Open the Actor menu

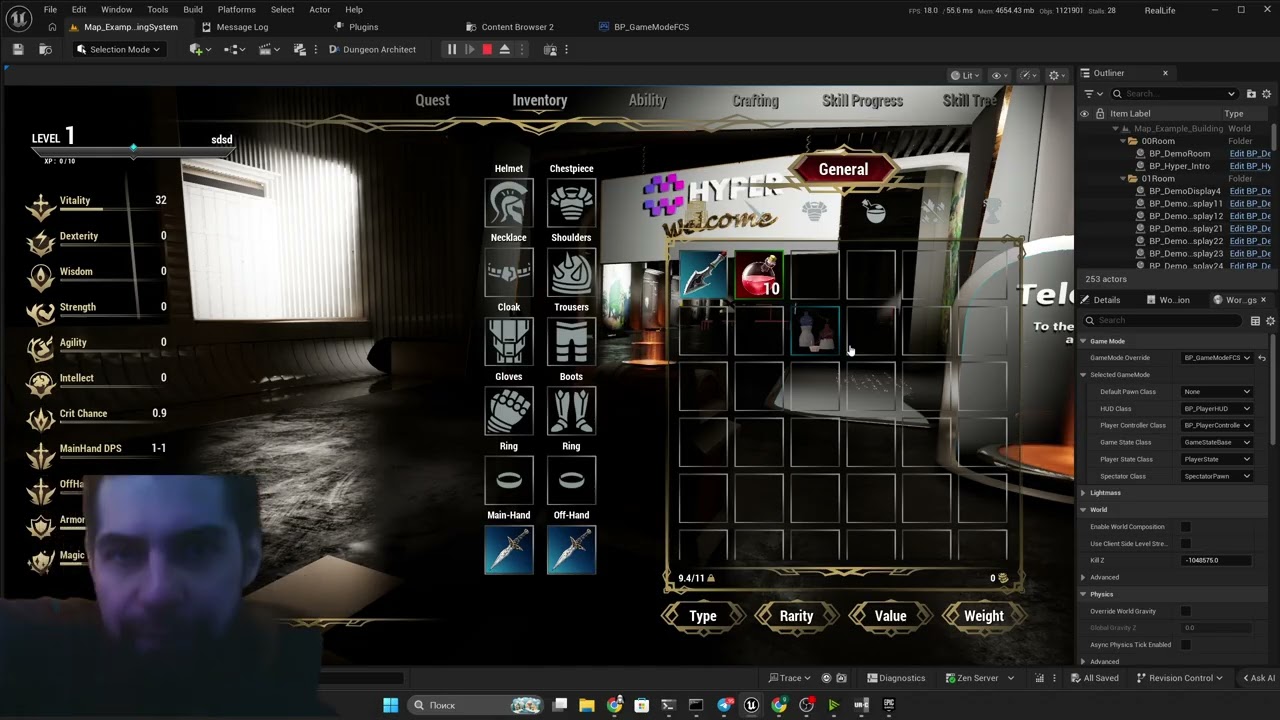tap(320, 10)
